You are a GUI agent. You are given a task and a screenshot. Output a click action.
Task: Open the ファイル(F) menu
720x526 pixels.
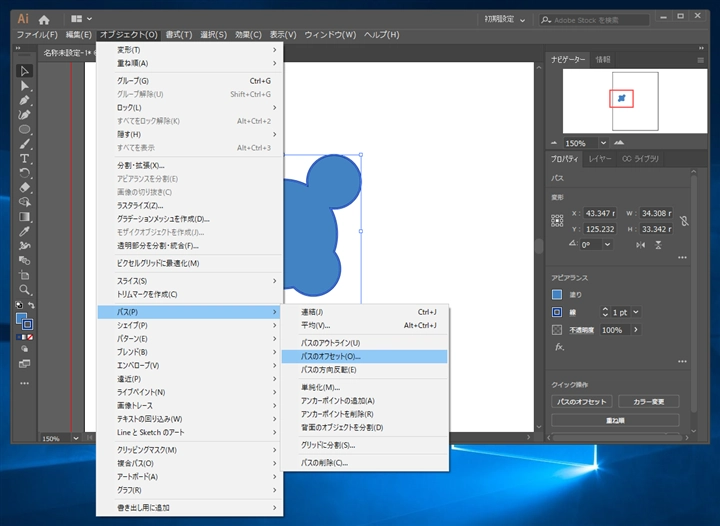pos(37,35)
